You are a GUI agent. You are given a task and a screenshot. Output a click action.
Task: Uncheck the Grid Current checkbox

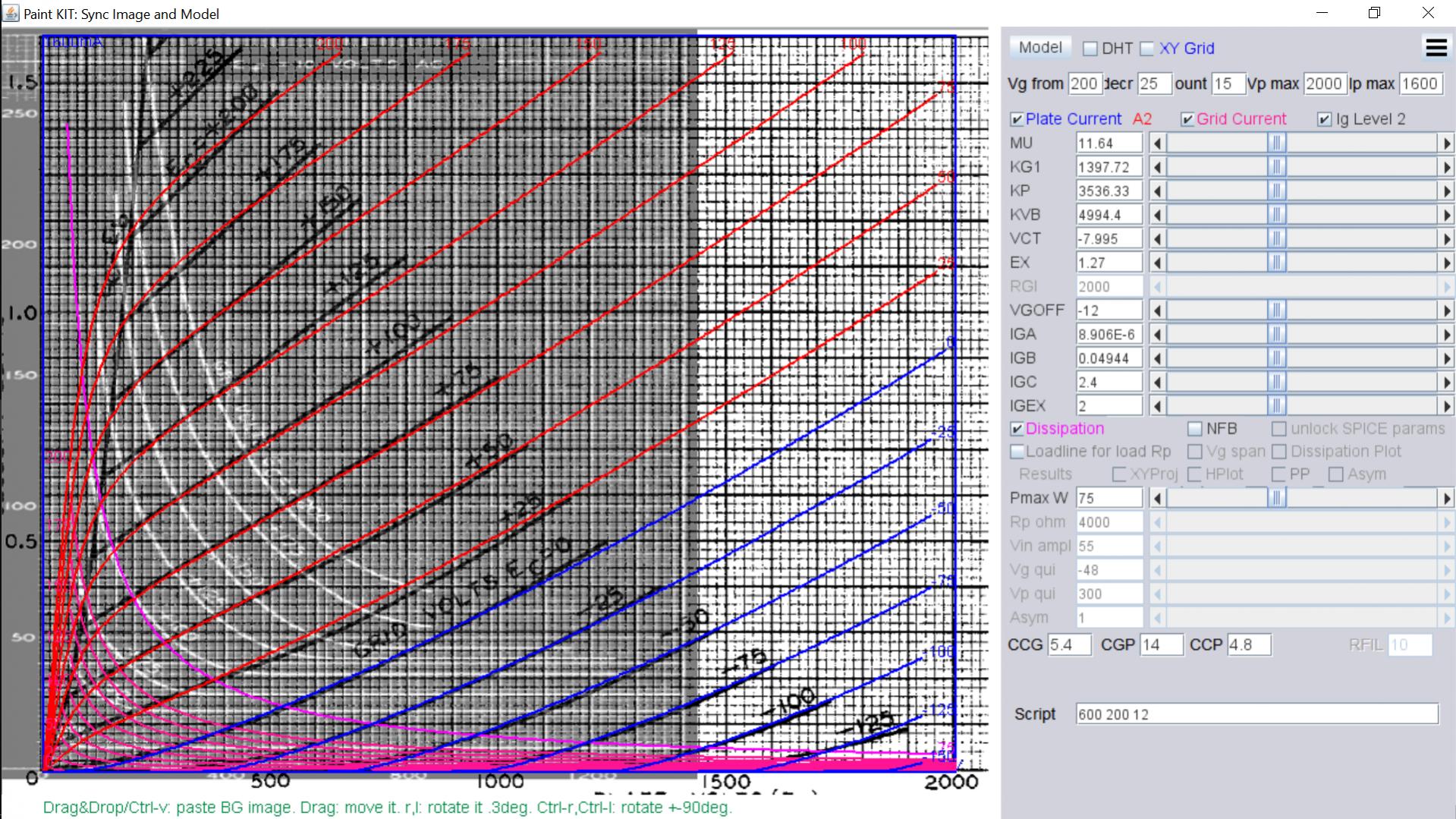coord(1187,119)
